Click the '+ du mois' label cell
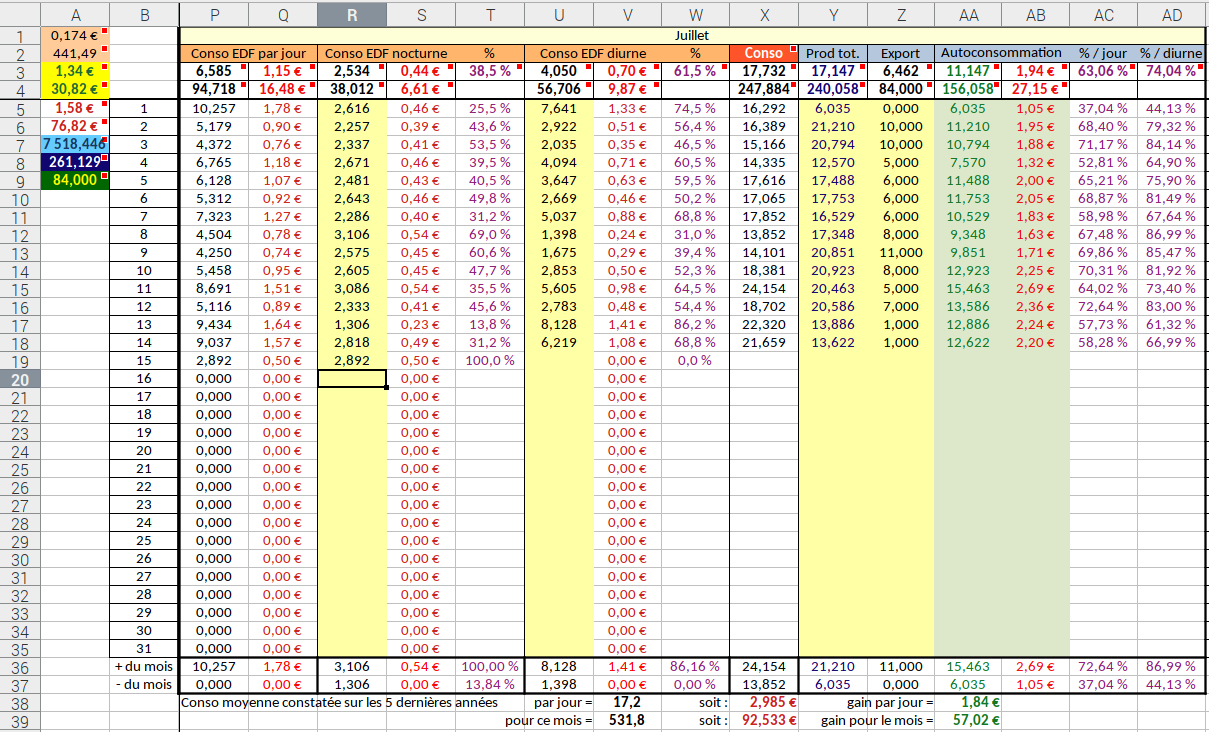This screenshot has width=1209, height=732. (x=144, y=667)
